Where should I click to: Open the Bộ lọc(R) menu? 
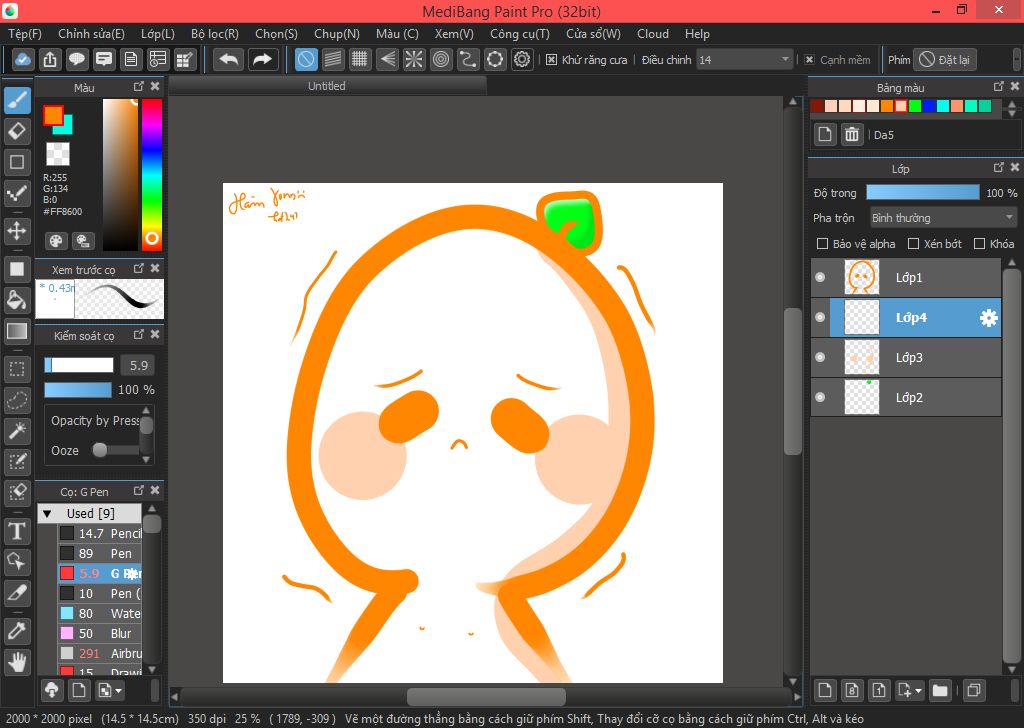(217, 34)
